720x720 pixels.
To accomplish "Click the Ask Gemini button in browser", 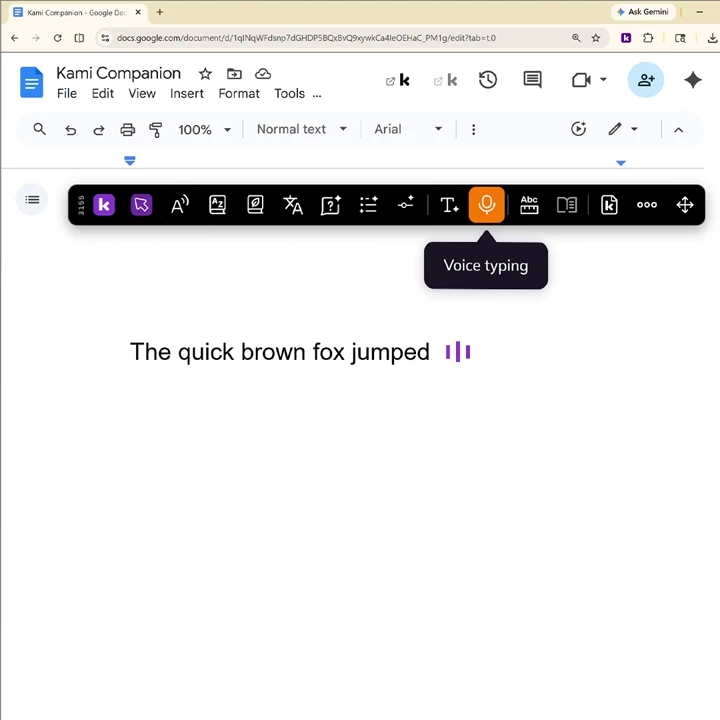I will tap(643, 12).
